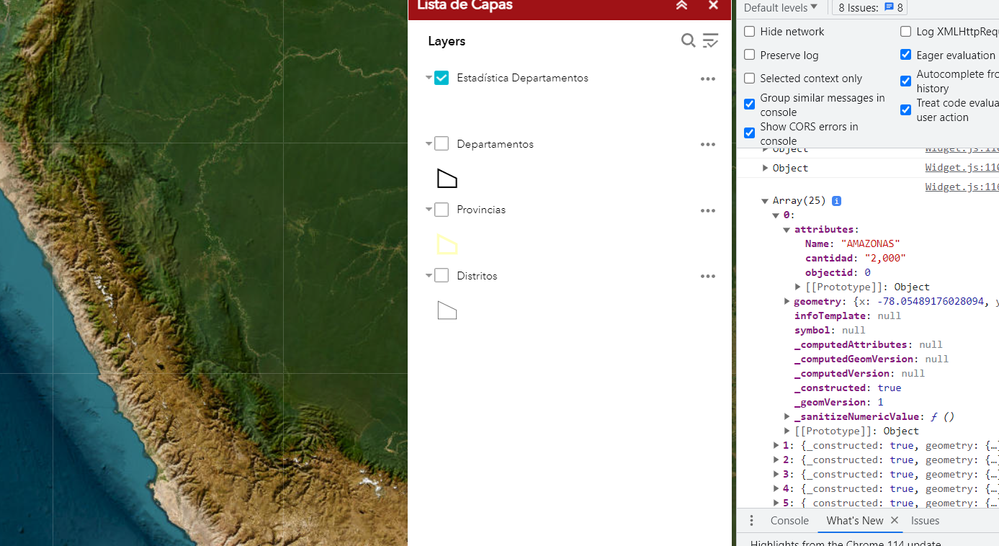The height and width of the screenshot is (546, 999).
Task: Open three-dots menu for Distritos layer
Action: point(708,277)
